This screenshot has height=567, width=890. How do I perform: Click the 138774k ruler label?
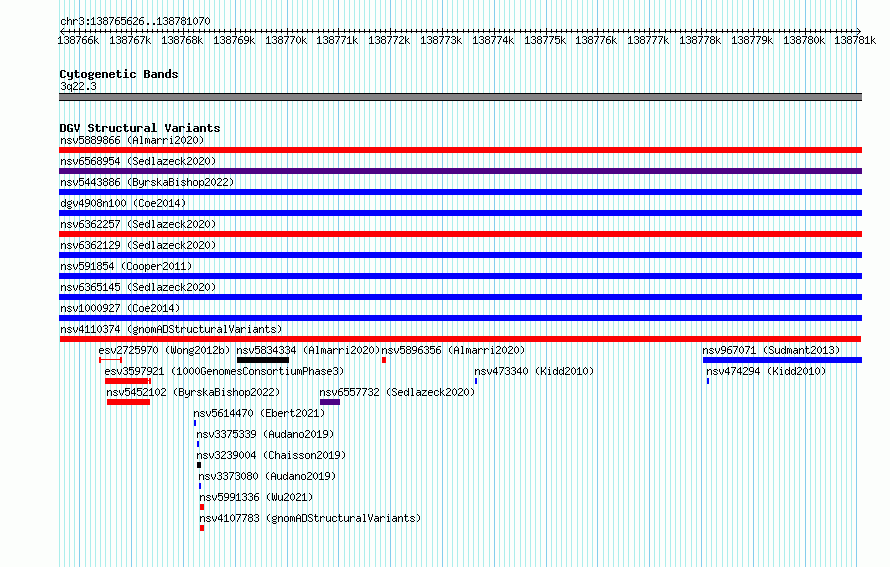coord(493,40)
